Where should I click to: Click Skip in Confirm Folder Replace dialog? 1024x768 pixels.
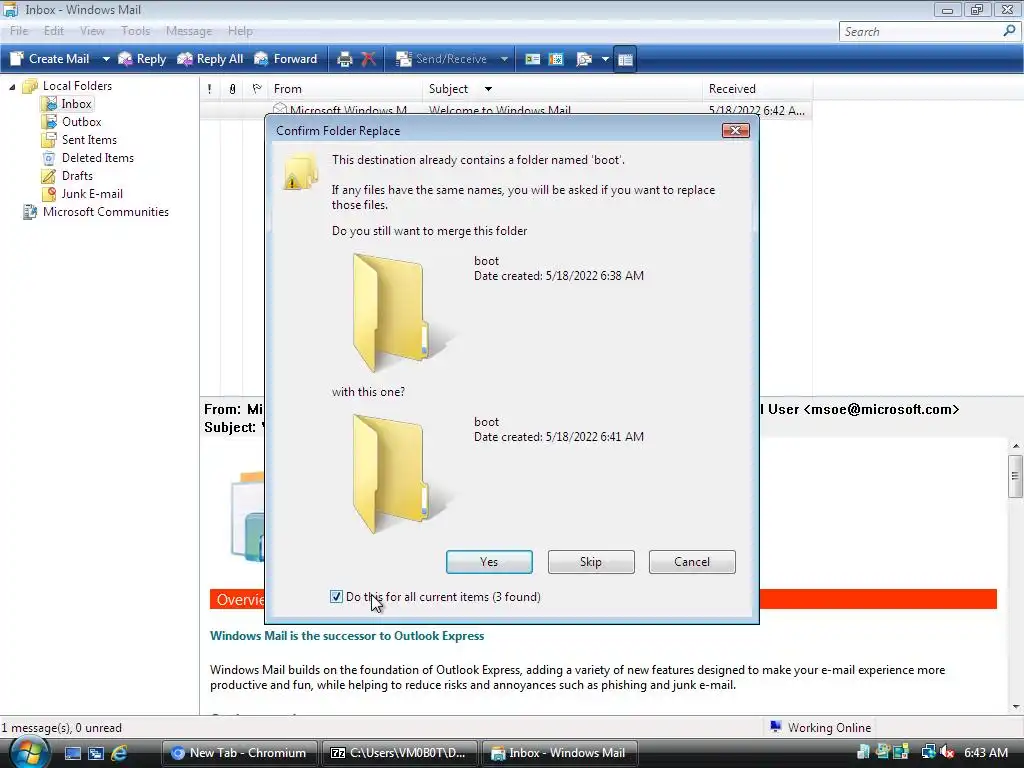pyautogui.click(x=591, y=562)
